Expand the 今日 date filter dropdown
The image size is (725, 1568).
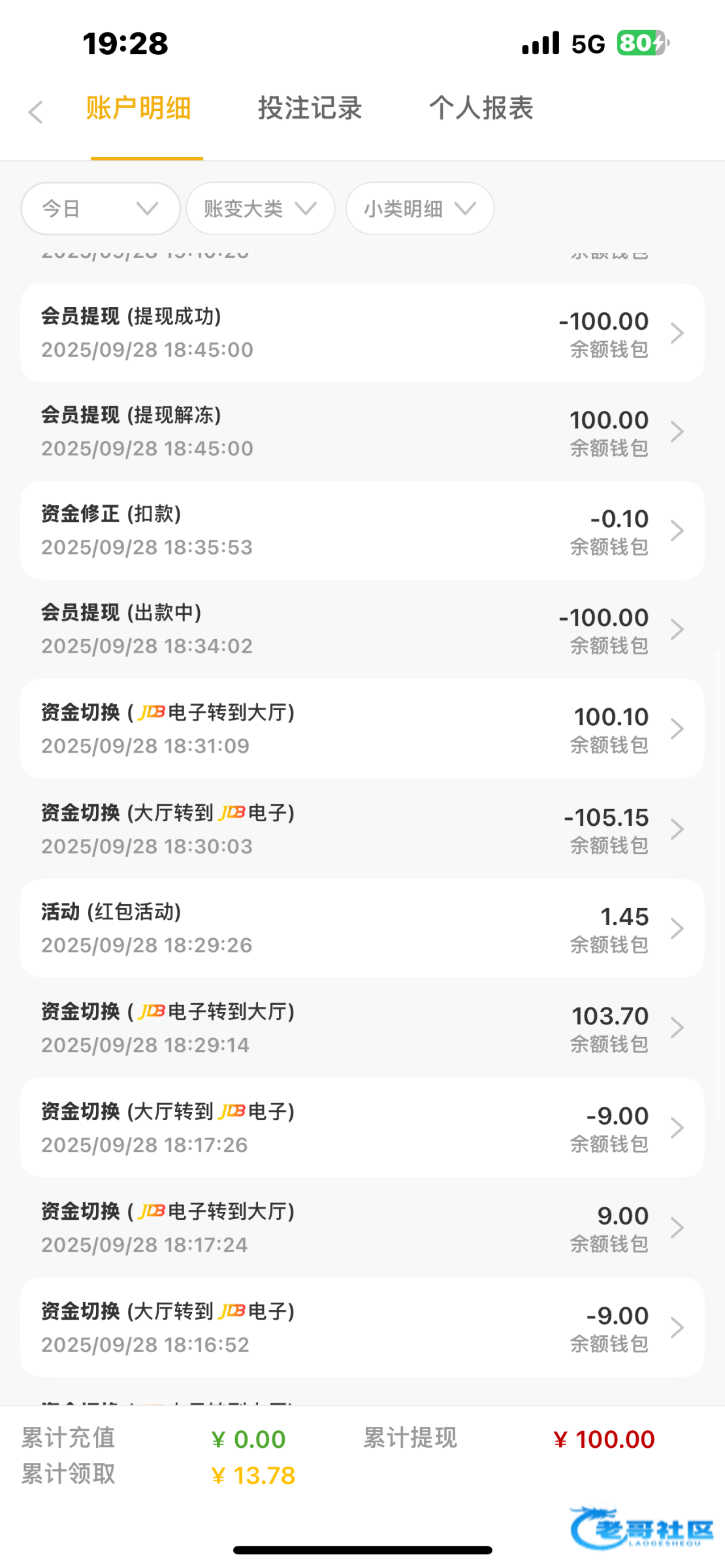[x=100, y=208]
